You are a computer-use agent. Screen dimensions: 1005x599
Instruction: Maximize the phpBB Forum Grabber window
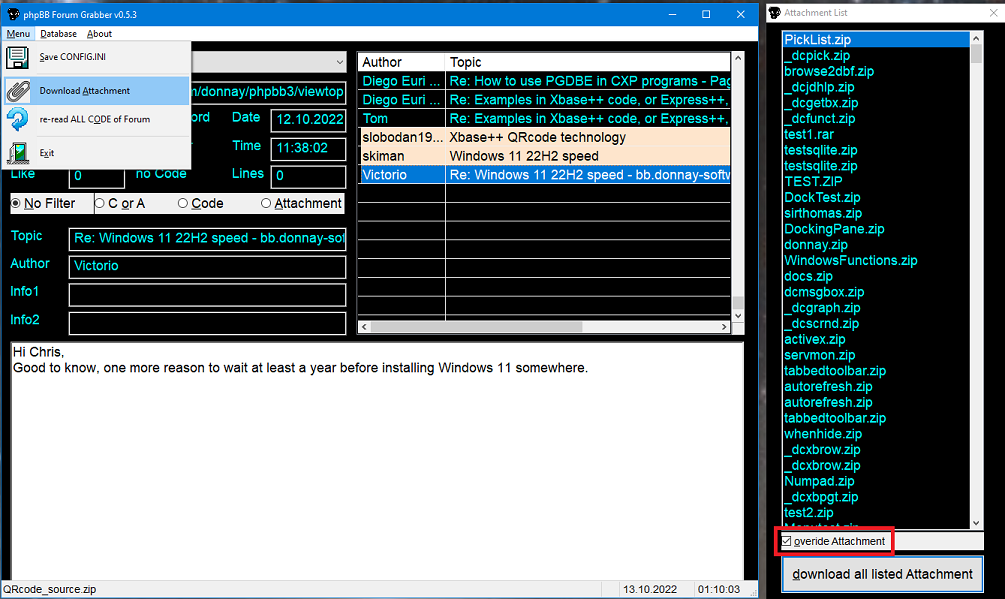[x=706, y=14]
